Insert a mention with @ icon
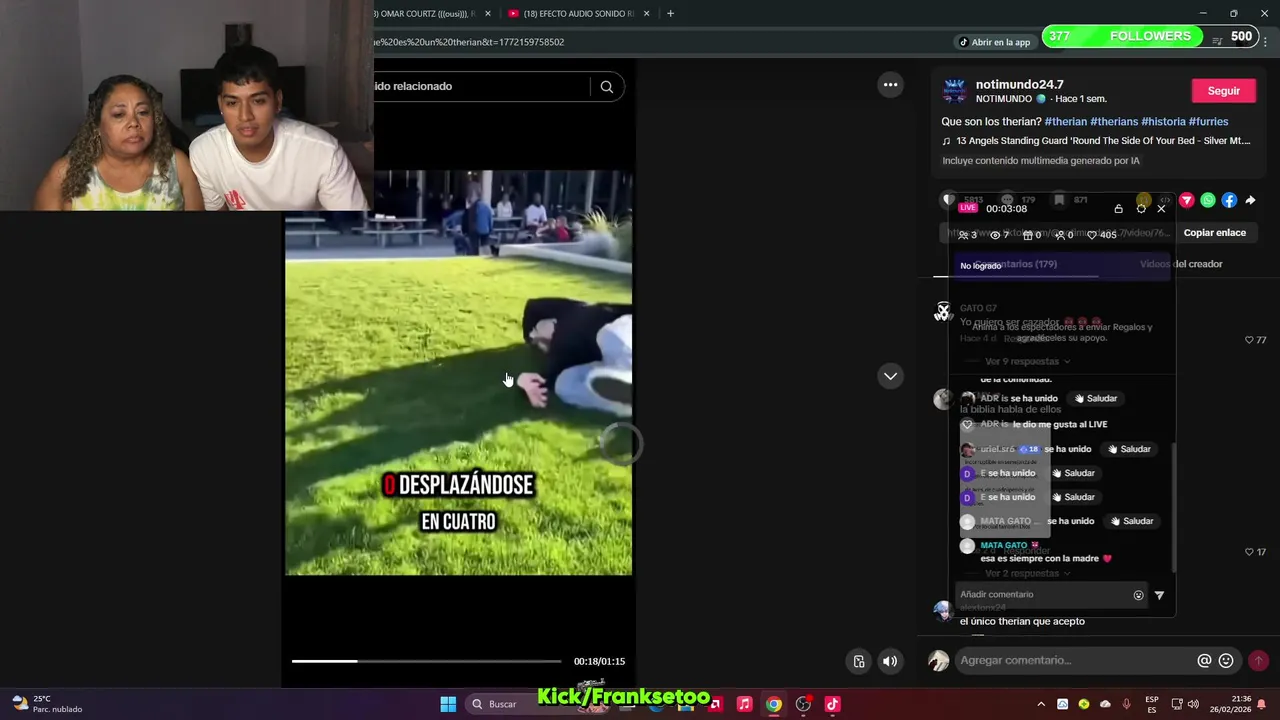The image size is (1280, 720). (x=1204, y=661)
